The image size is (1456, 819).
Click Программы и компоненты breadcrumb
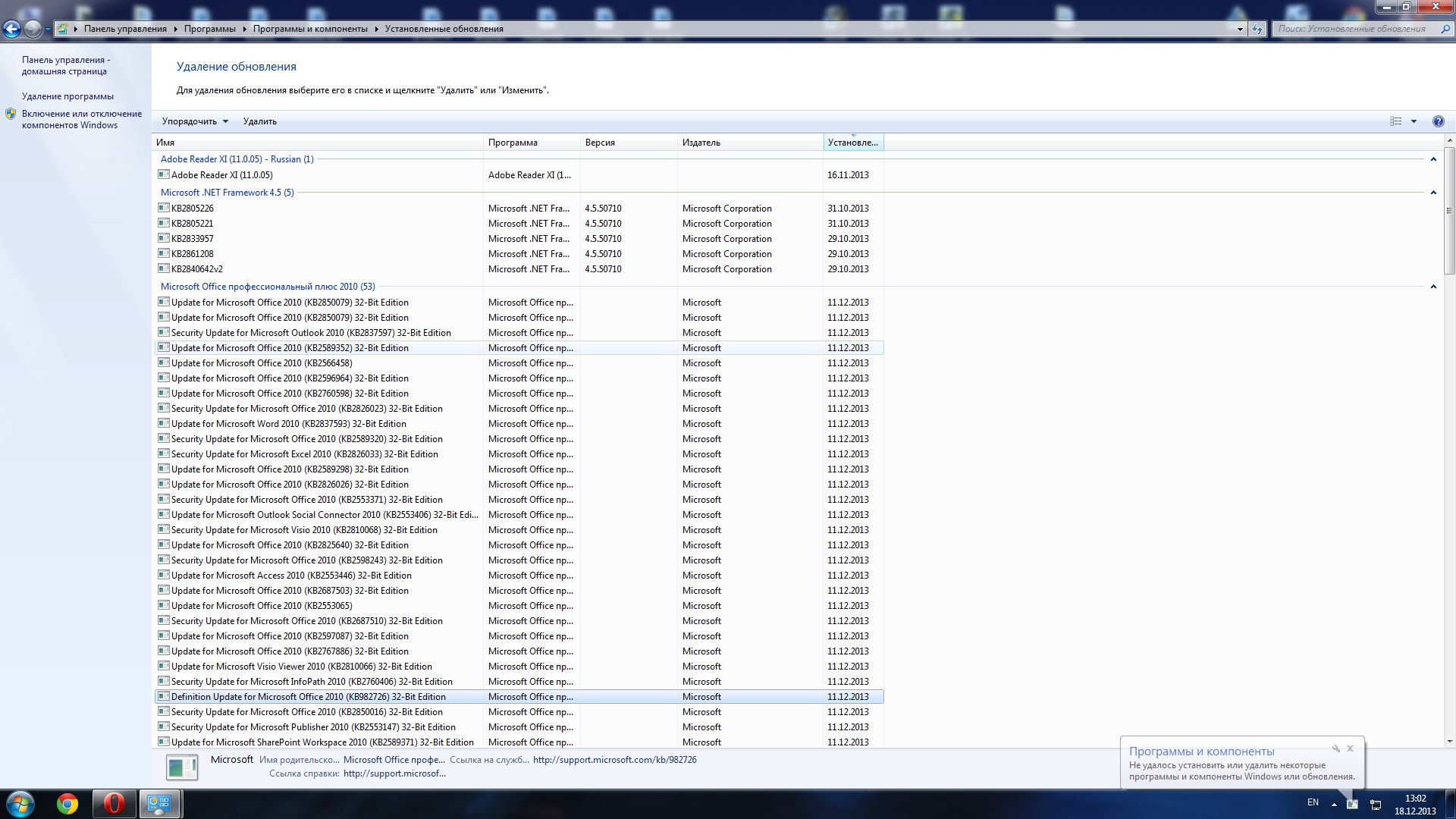coord(310,29)
